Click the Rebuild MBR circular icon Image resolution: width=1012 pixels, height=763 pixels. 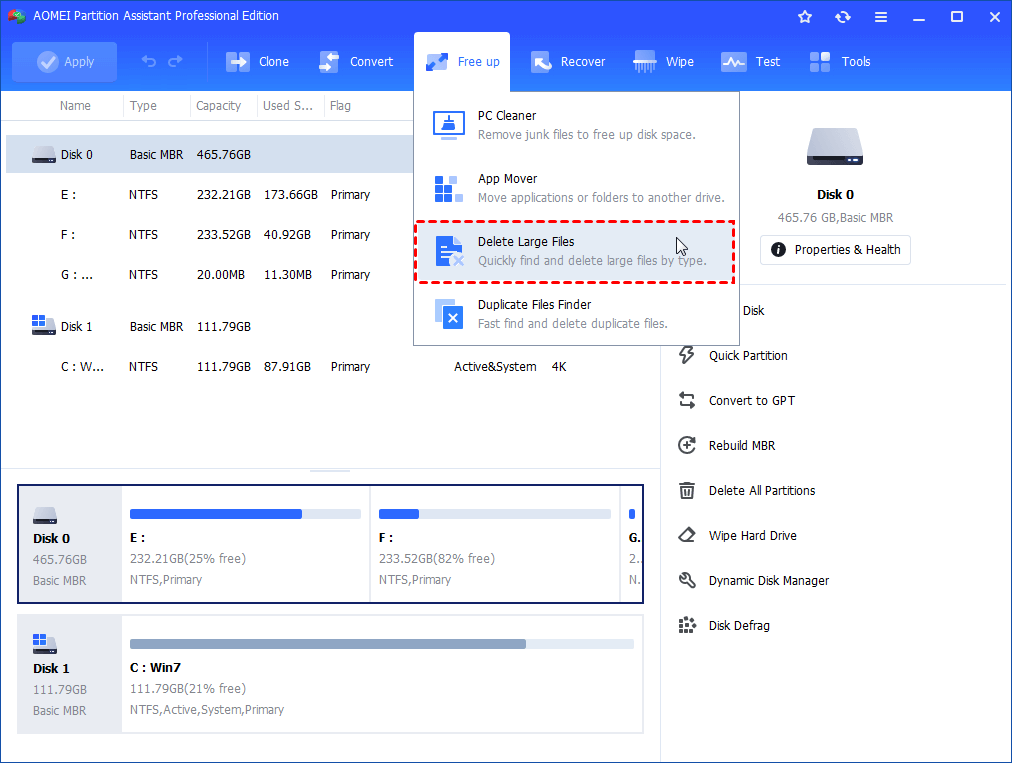click(687, 445)
